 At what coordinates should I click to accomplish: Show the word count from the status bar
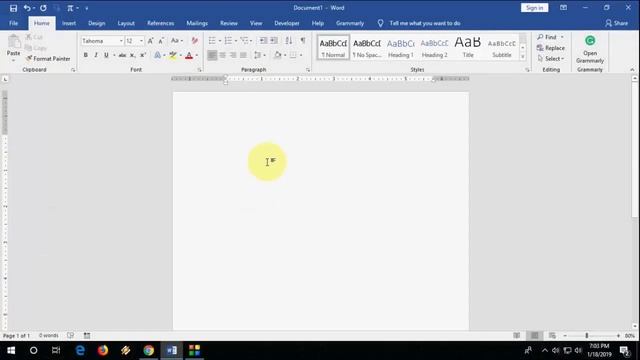pos(49,336)
